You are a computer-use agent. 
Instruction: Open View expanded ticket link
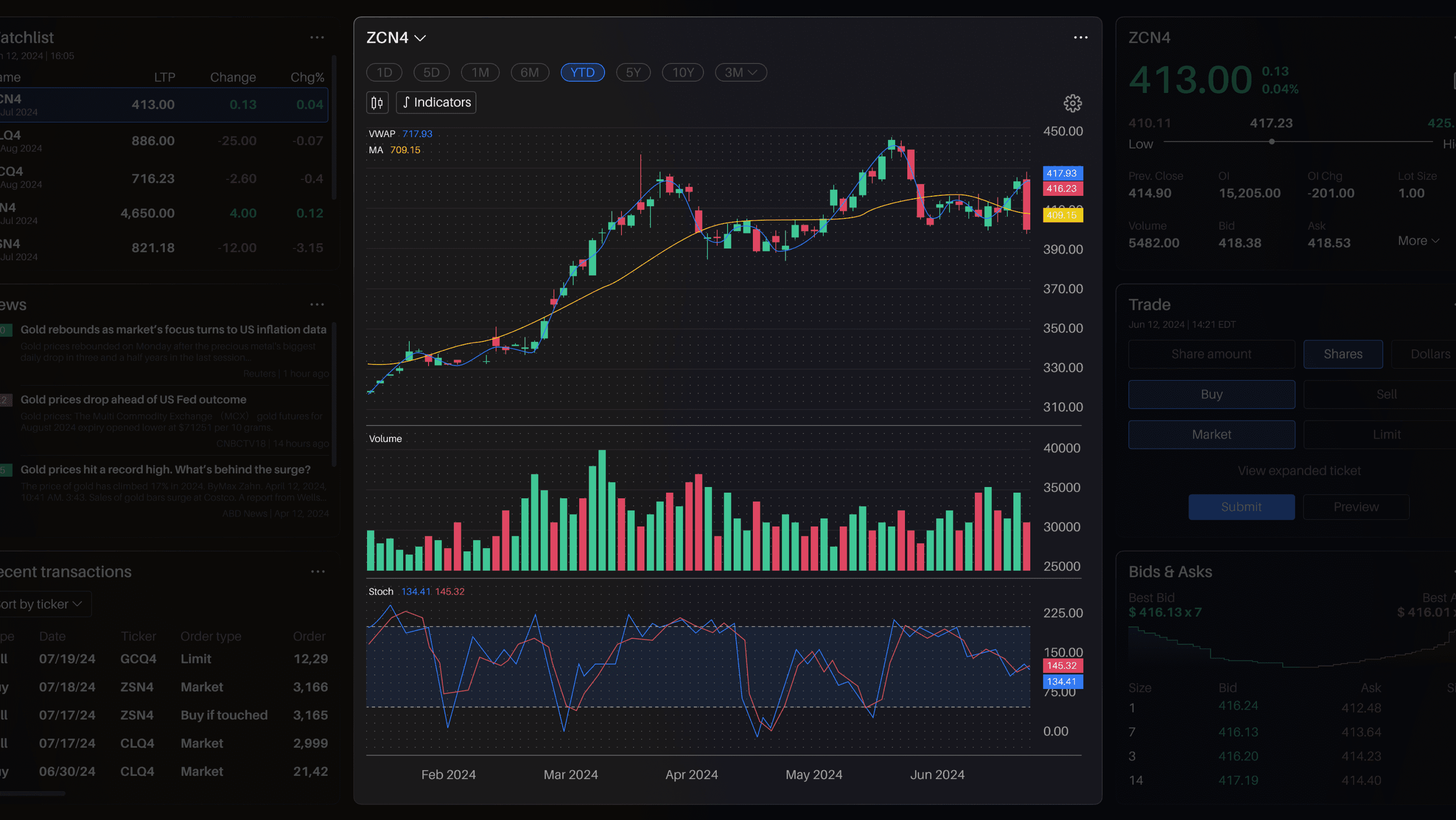(x=1298, y=471)
